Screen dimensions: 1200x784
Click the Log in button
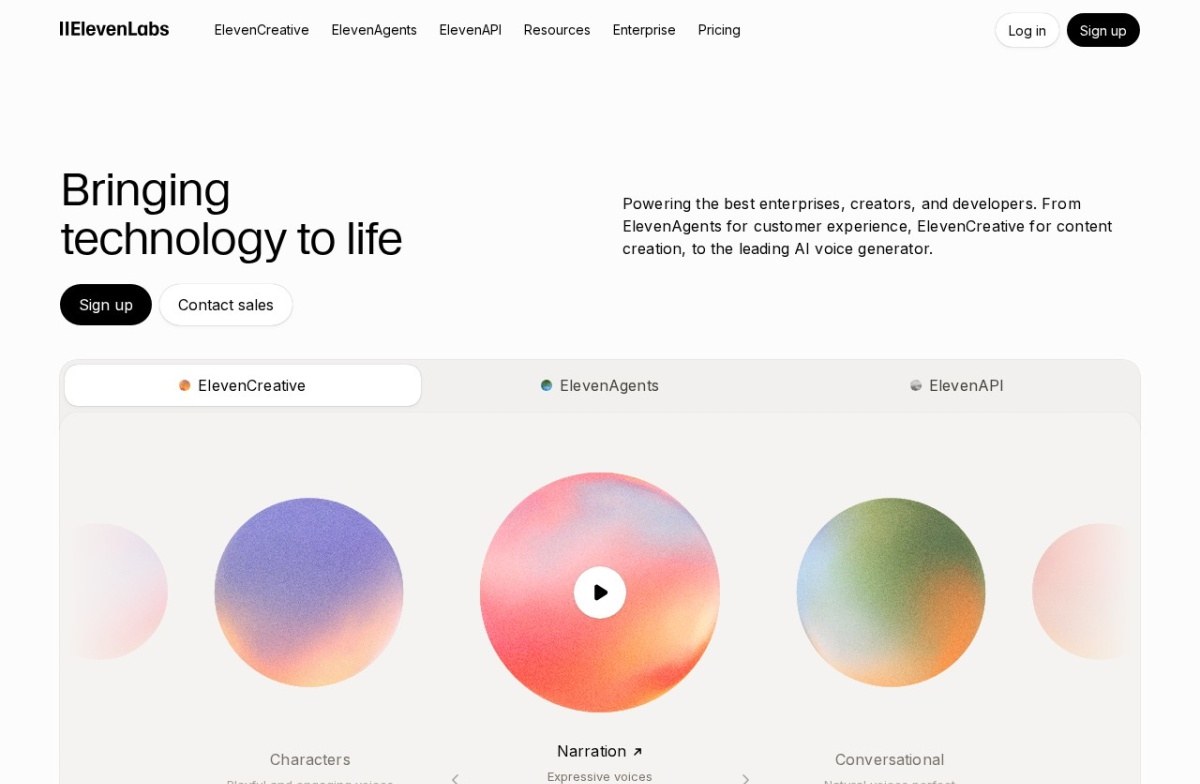pos(1027,30)
